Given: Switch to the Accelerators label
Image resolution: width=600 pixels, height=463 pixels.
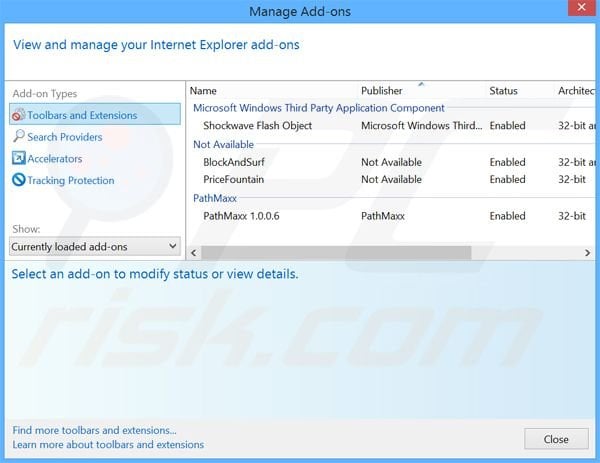Looking at the screenshot, I should pyautogui.click(x=55, y=159).
